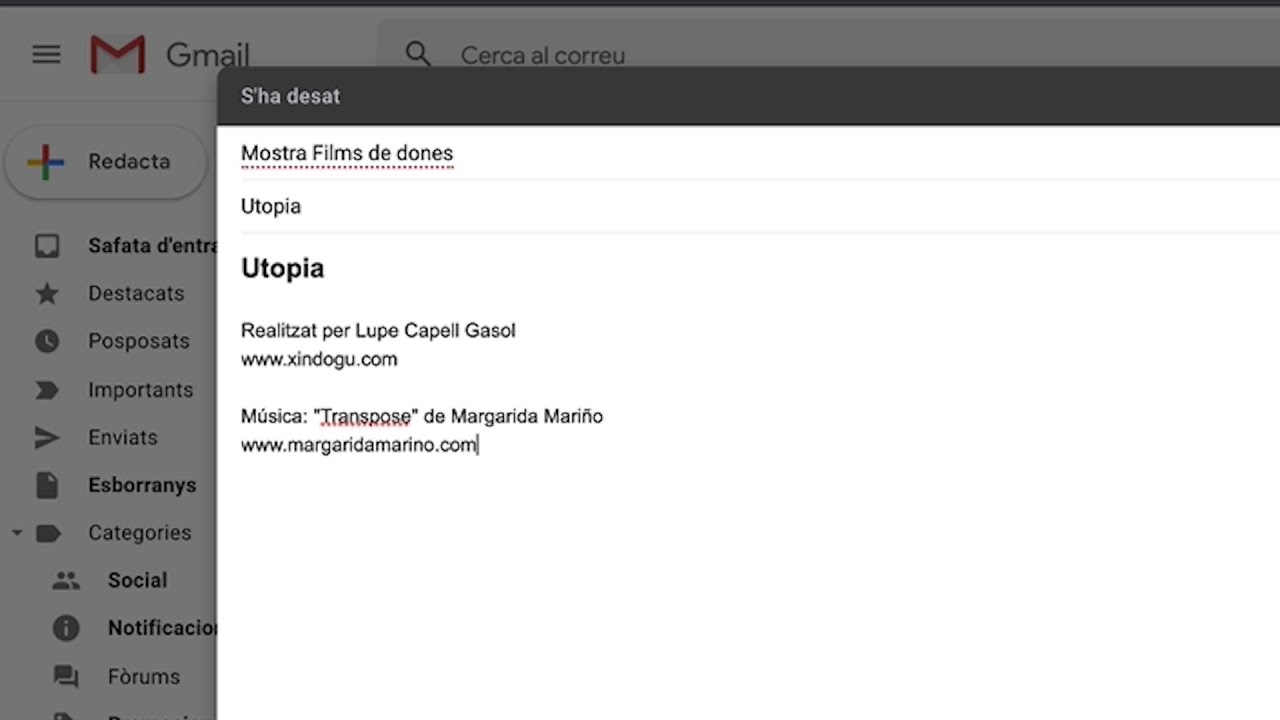Click the Destacats star icon
Image resolution: width=1280 pixels, height=720 pixels.
pos(47,294)
